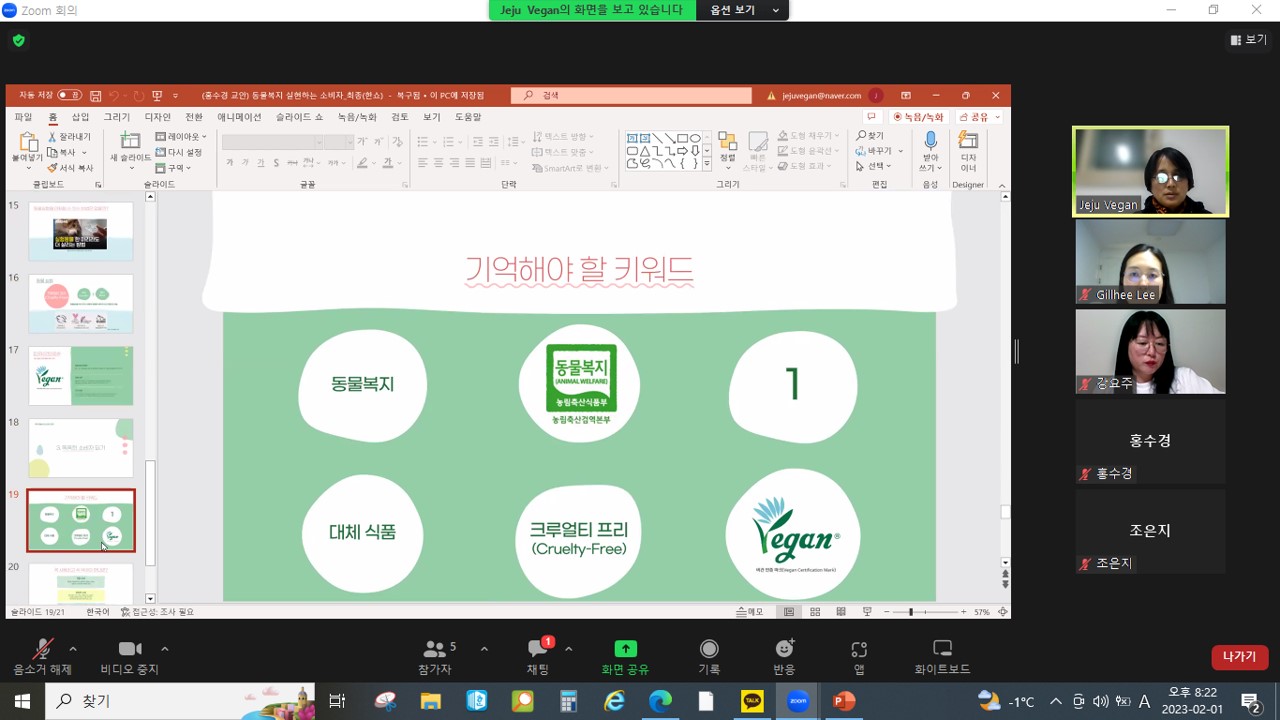Expand chat options arrow

(x=568, y=649)
